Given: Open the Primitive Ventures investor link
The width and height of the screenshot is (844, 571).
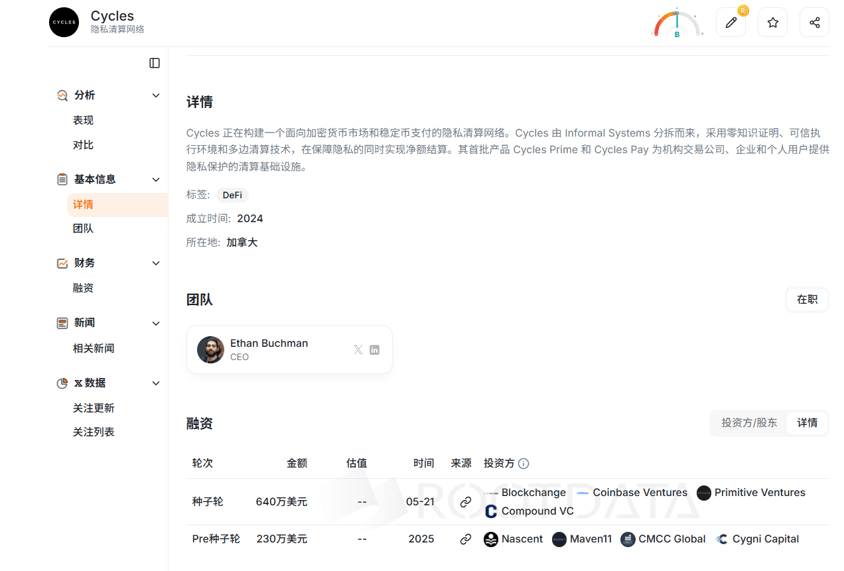Looking at the screenshot, I should point(759,493).
